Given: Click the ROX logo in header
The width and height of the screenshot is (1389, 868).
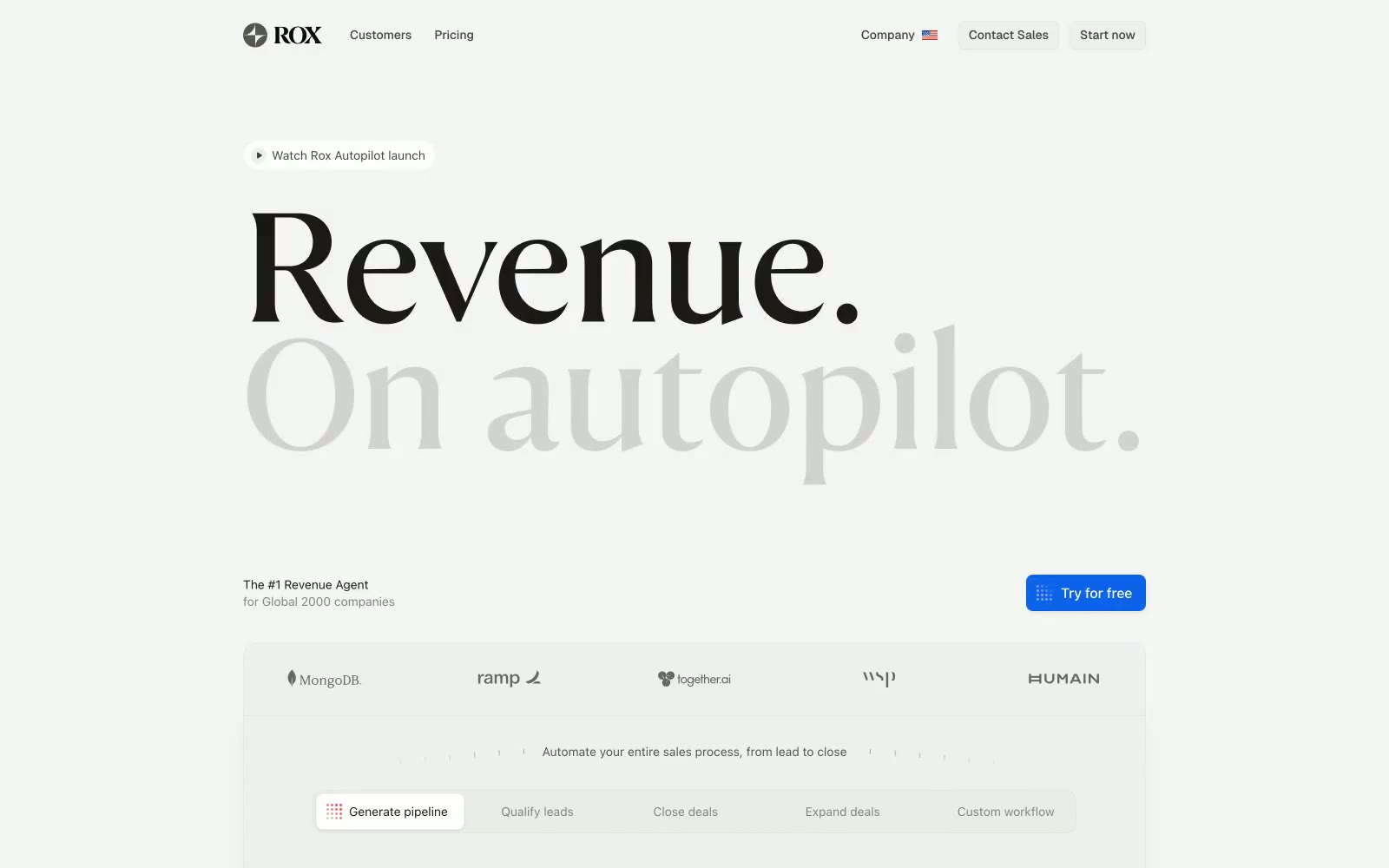Looking at the screenshot, I should pos(282,35).
